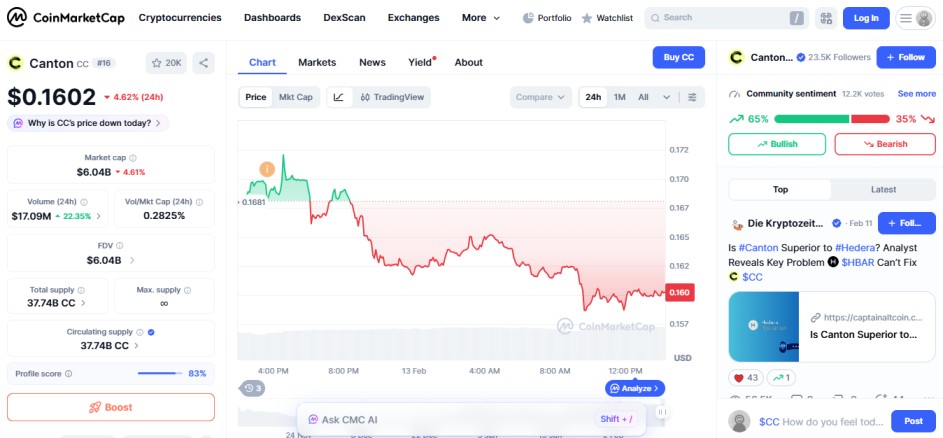Open the hamburger profile menu
This screenshot has height=438, width=943.
pos(915,18)
